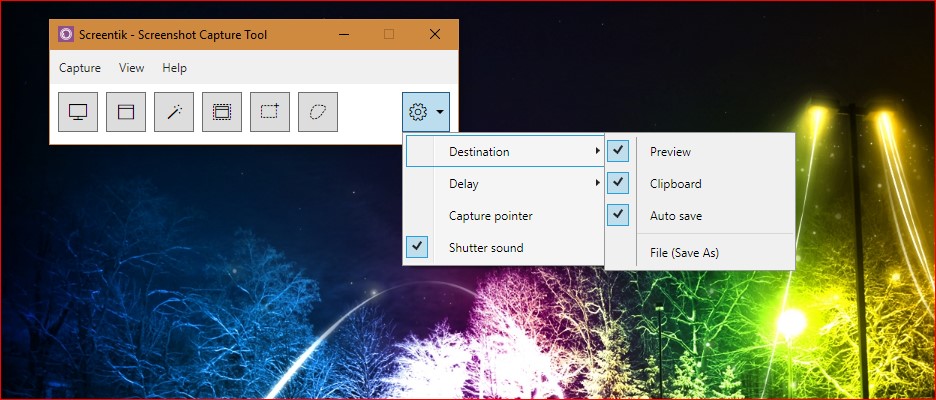The width and height of the screenshot is (936, 400).
Task: Turn off the Shutter sound option
Action: (417, 247)
